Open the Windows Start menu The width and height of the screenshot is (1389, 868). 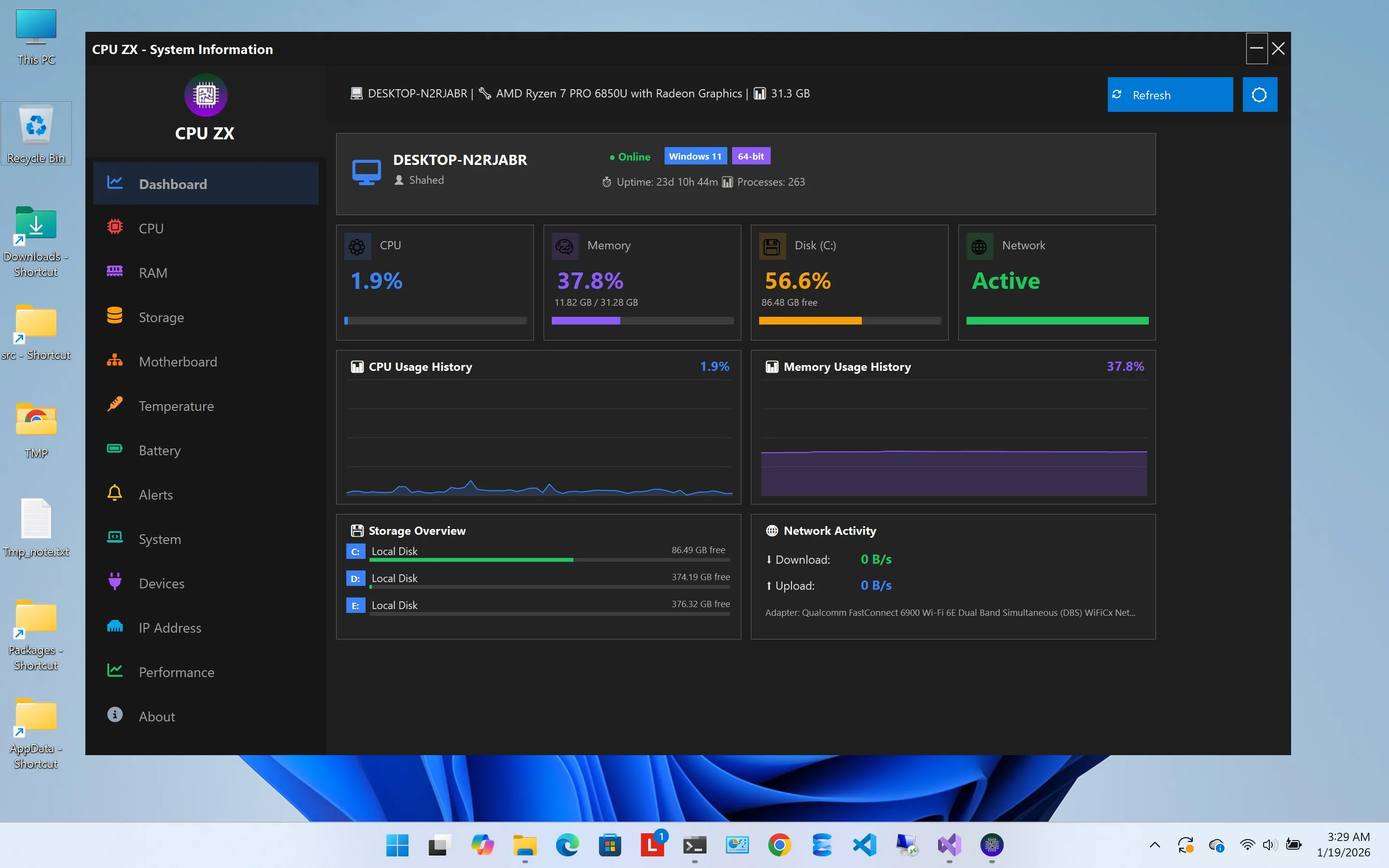[397, 845]
